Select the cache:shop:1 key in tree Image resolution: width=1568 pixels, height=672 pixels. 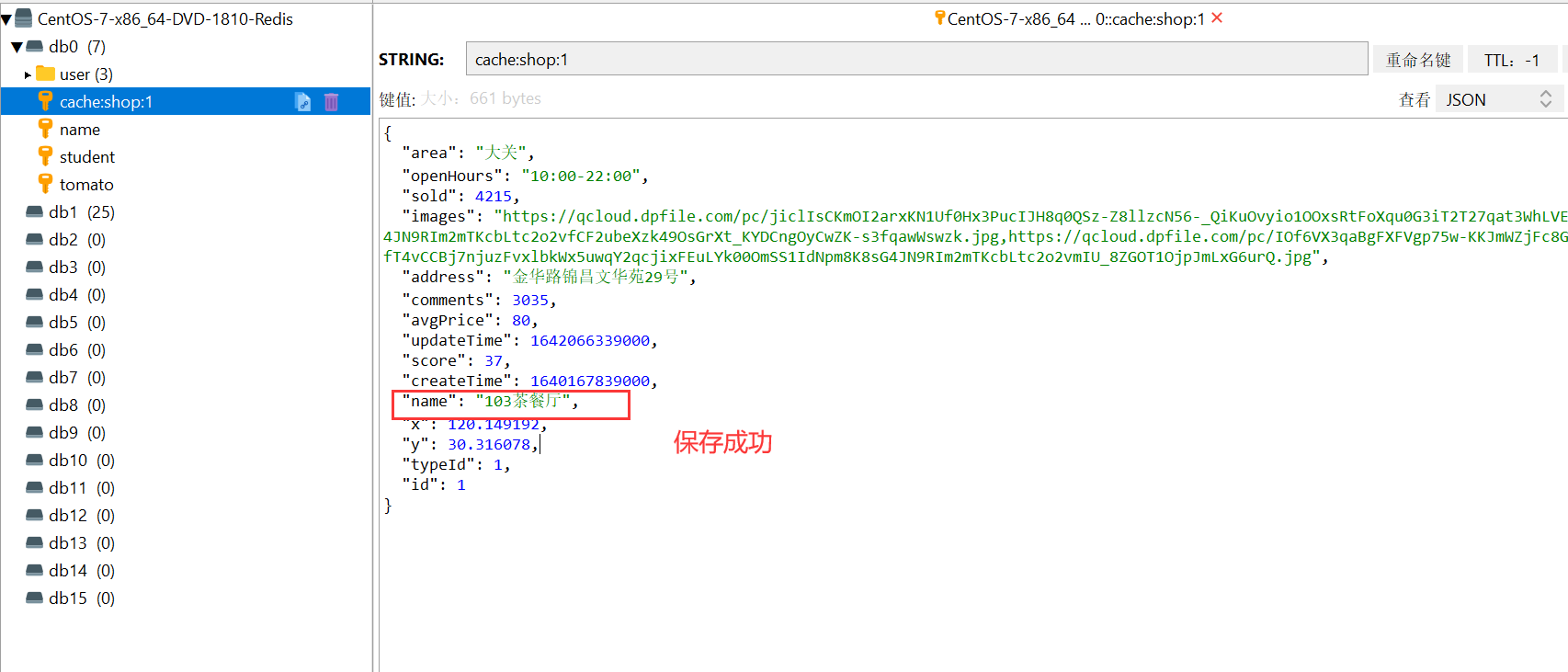pos(186,101)
